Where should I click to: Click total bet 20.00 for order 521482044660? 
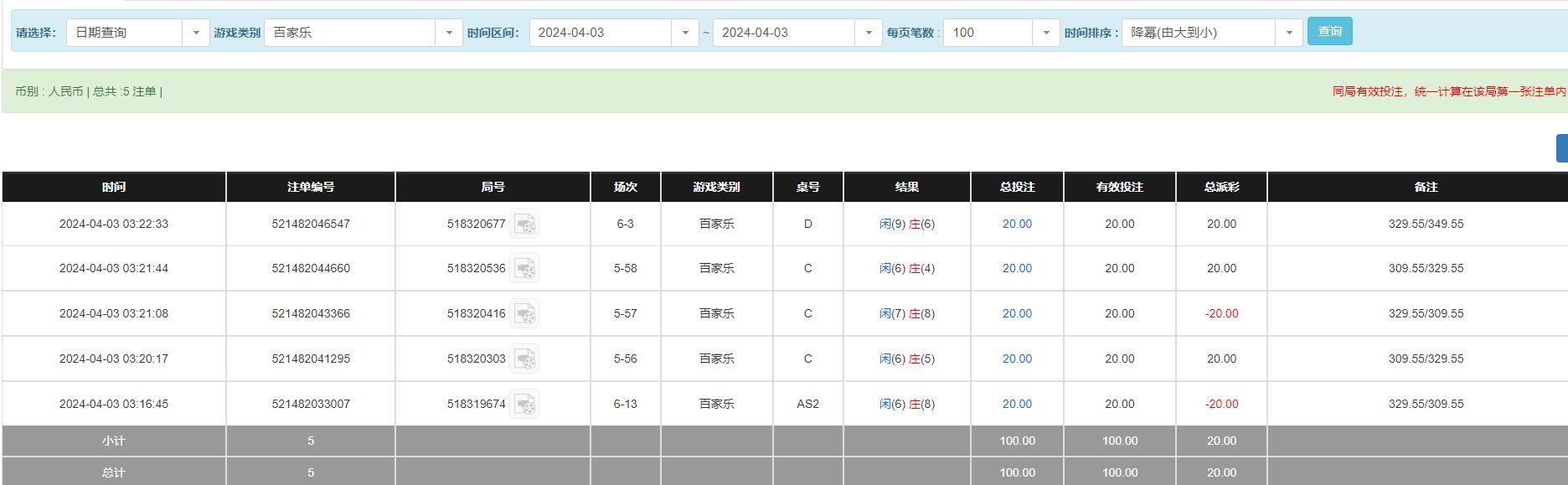pos(1017,269)
